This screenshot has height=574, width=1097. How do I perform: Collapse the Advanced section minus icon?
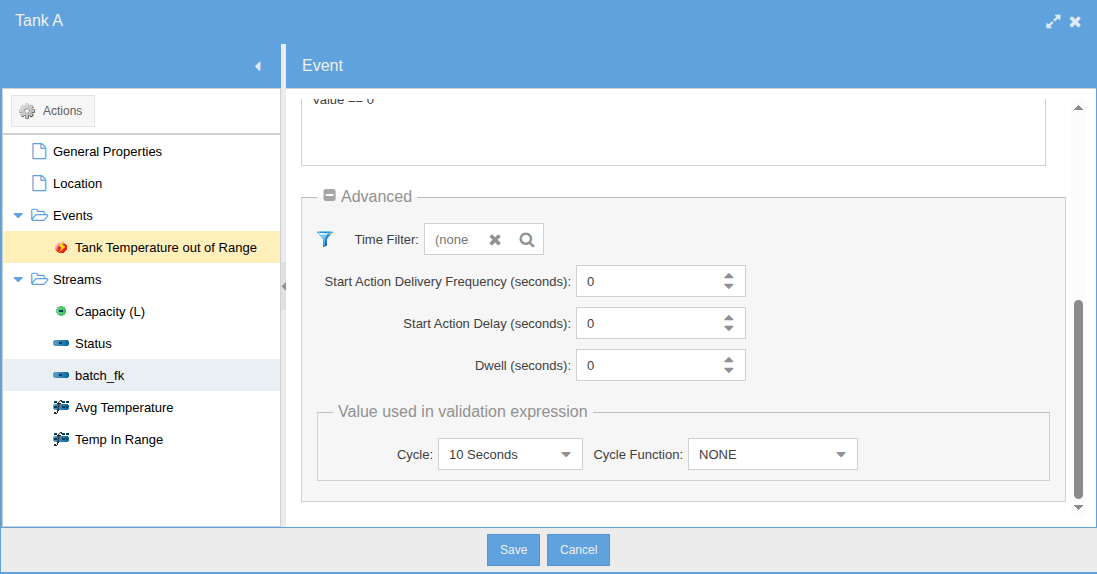(x=330, y=196)
